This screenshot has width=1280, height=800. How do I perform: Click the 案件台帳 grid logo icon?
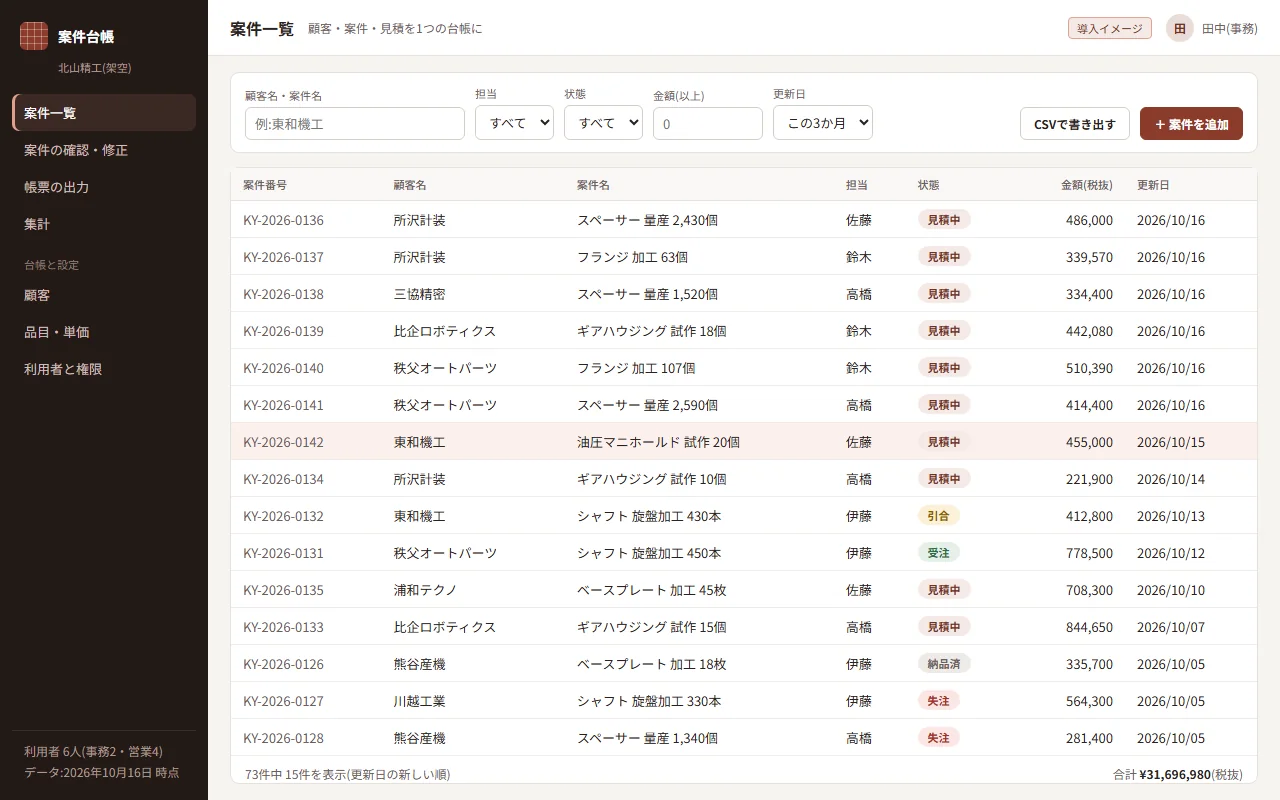(x=34, y=36)
